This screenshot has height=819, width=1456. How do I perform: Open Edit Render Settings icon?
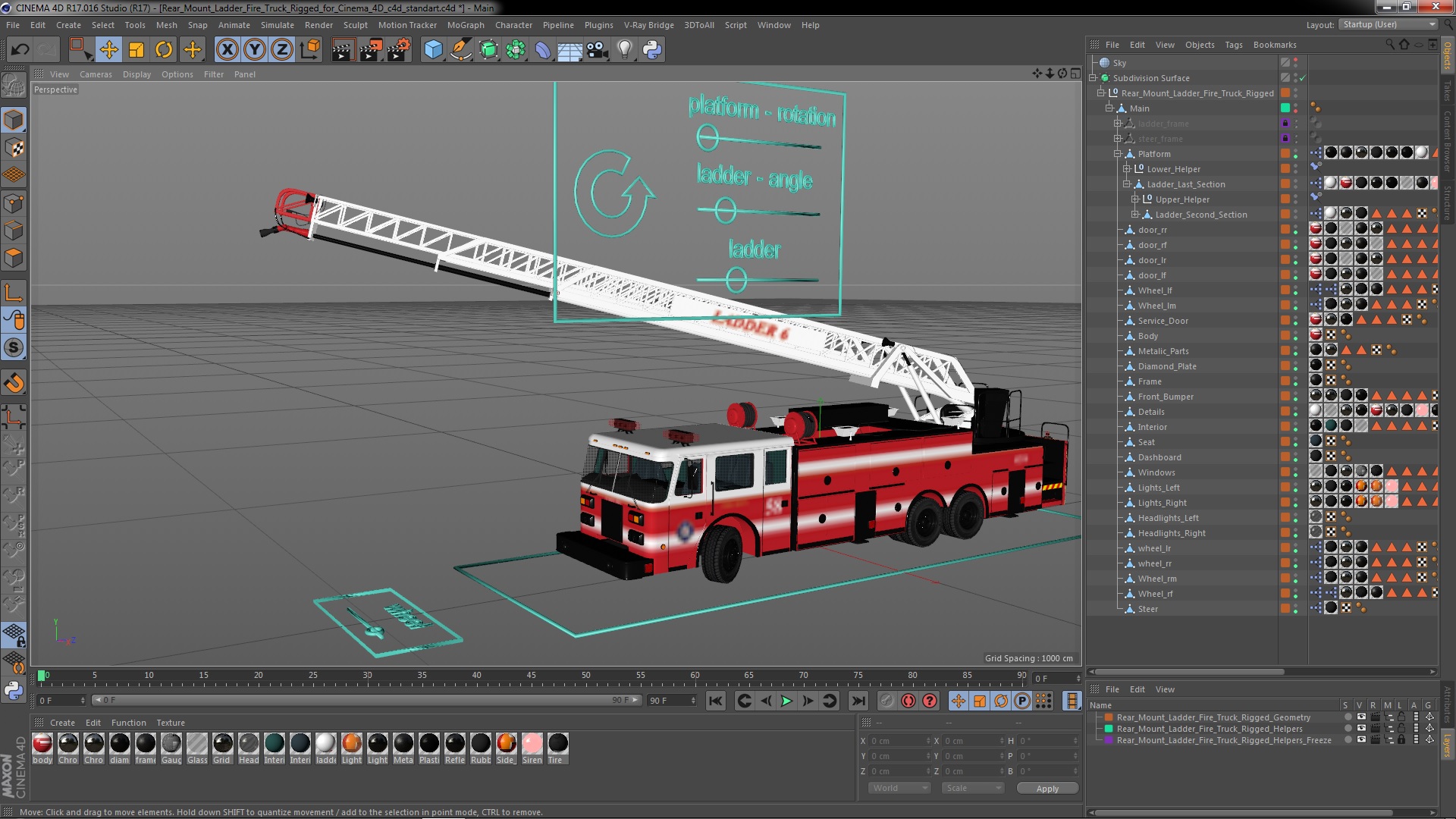pyautogui.click(x=399, y=50)
